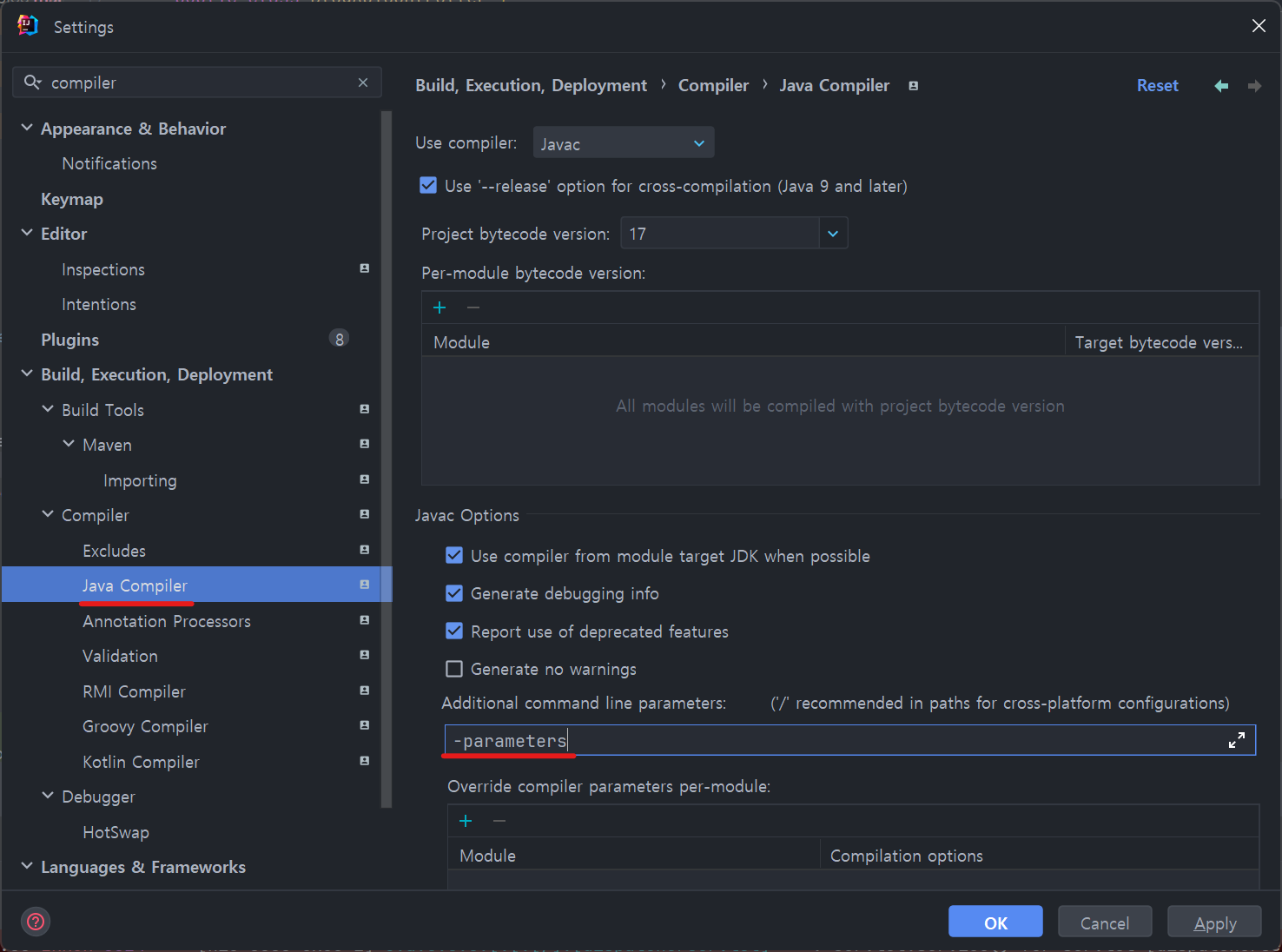Screen dimensions: 1282x952
Task: Toggle Use compiler from module target JDK
Action: (454, 555)
